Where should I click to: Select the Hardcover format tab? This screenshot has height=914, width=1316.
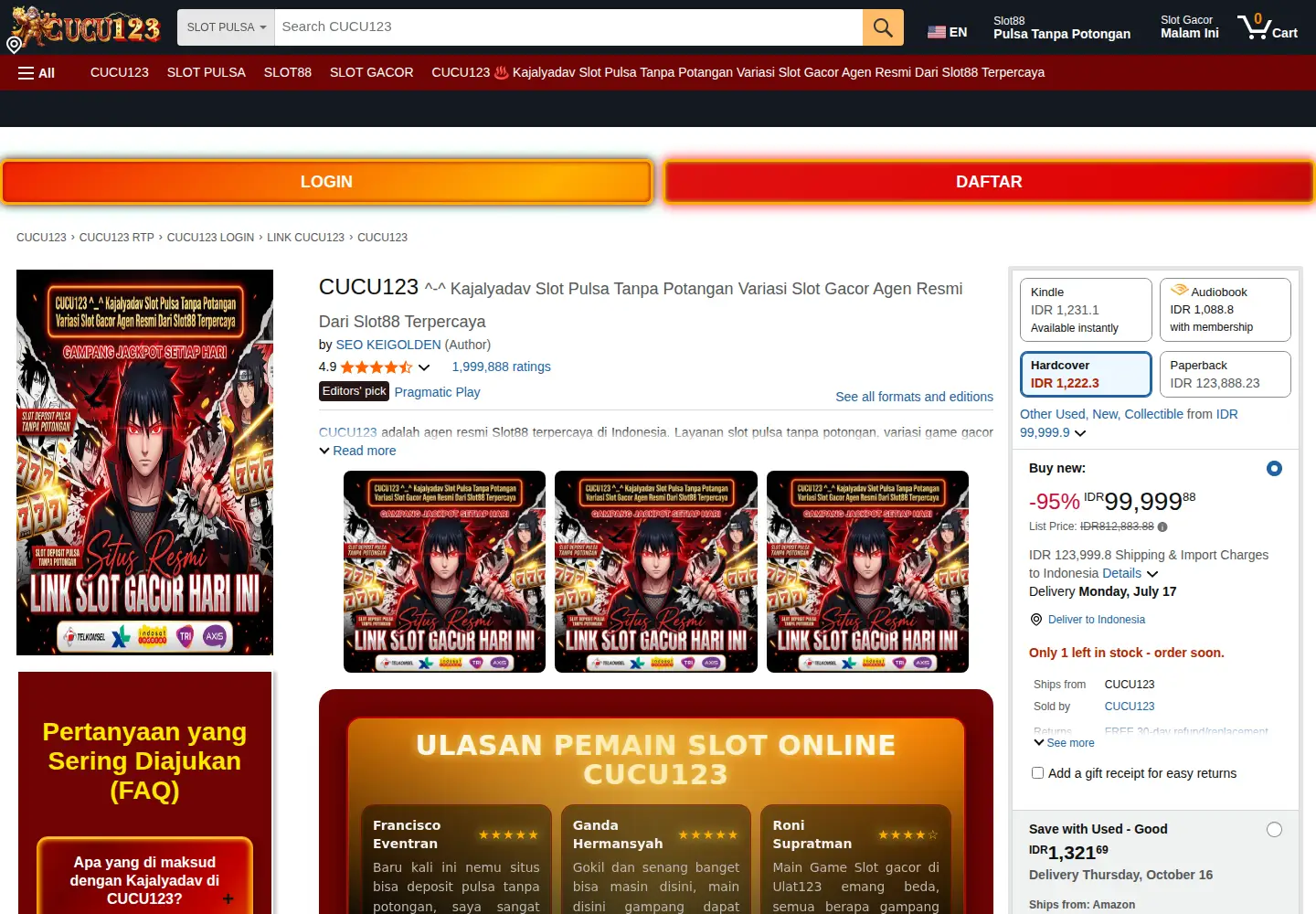click(1086, 374)
